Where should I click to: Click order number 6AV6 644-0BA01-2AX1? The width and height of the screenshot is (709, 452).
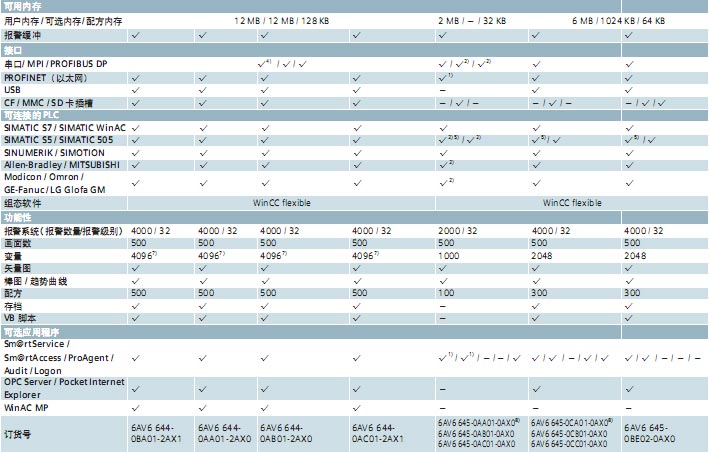point(156,433)
